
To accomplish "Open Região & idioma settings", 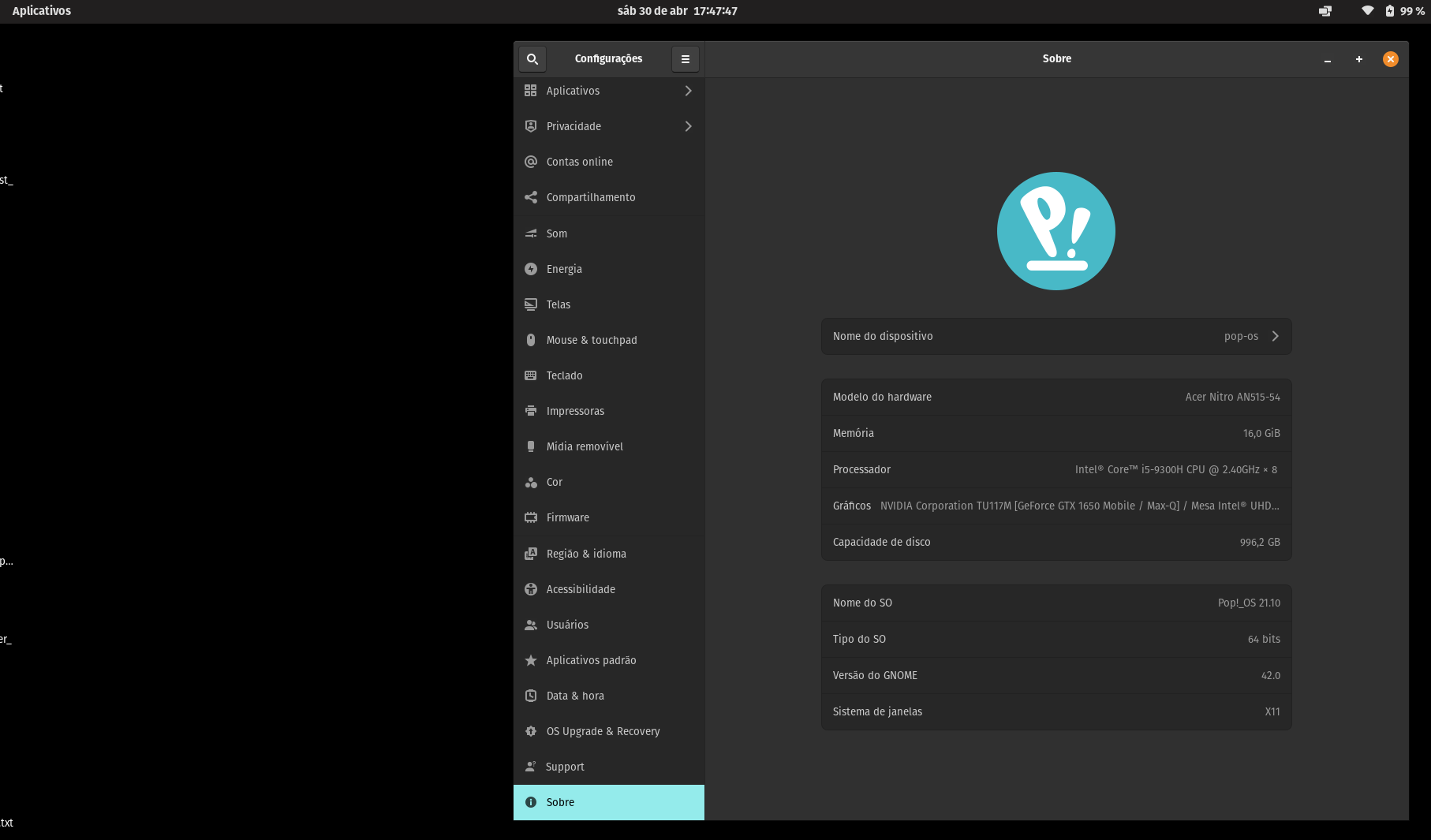I will (x=609, y=554).
